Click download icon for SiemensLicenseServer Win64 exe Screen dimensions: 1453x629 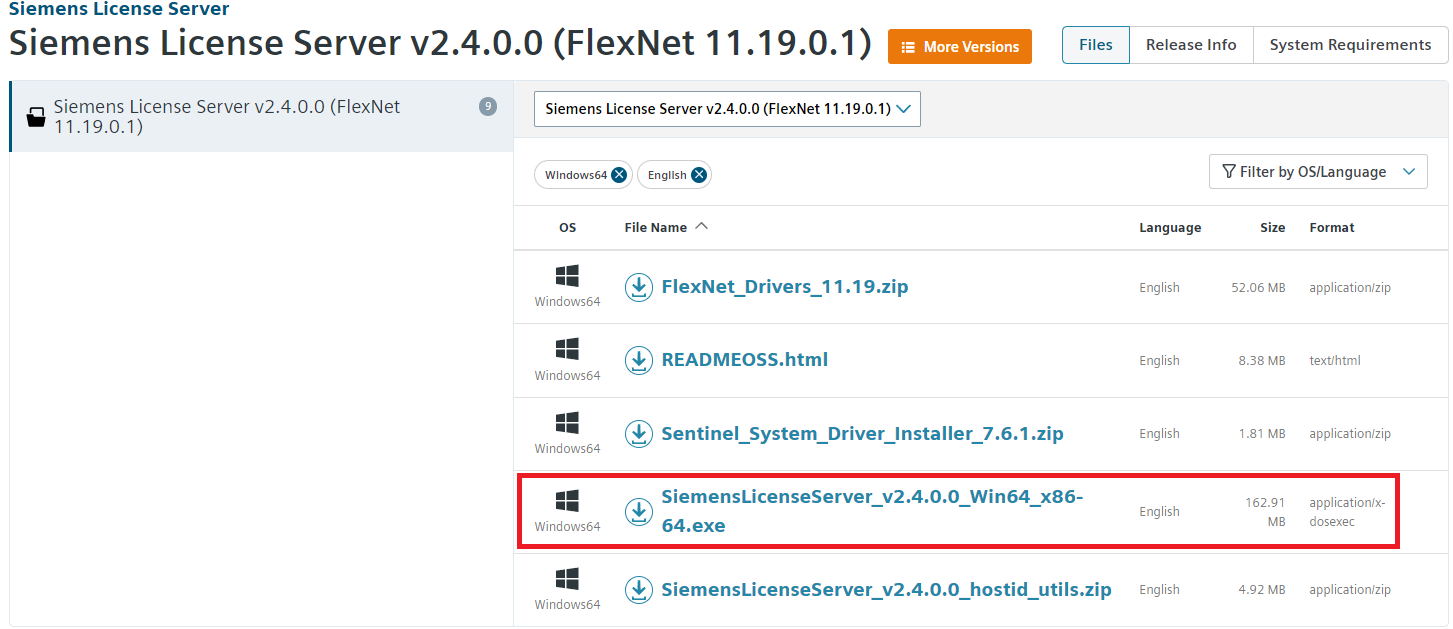(x=638, y=512)
